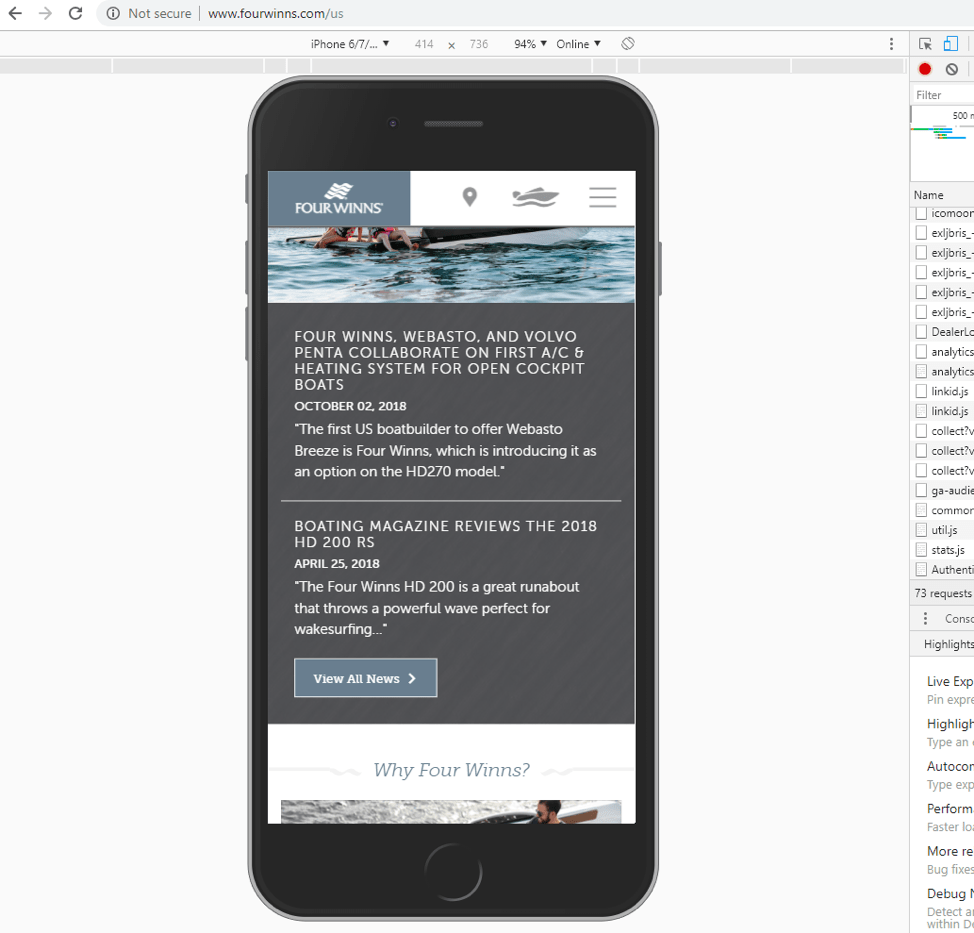Open the boat models icon
The height and width of the screenshot is (933, 974).
click(535, 197)
